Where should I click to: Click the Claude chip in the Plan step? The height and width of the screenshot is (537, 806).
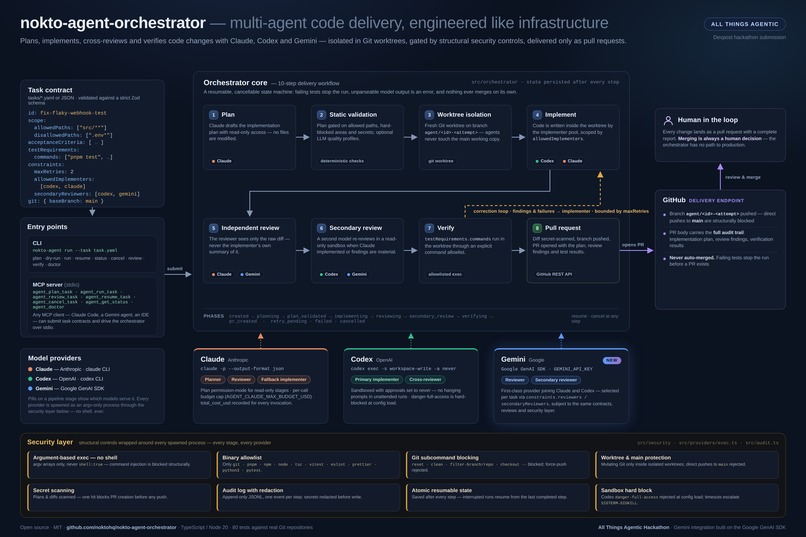coord(222,161)
